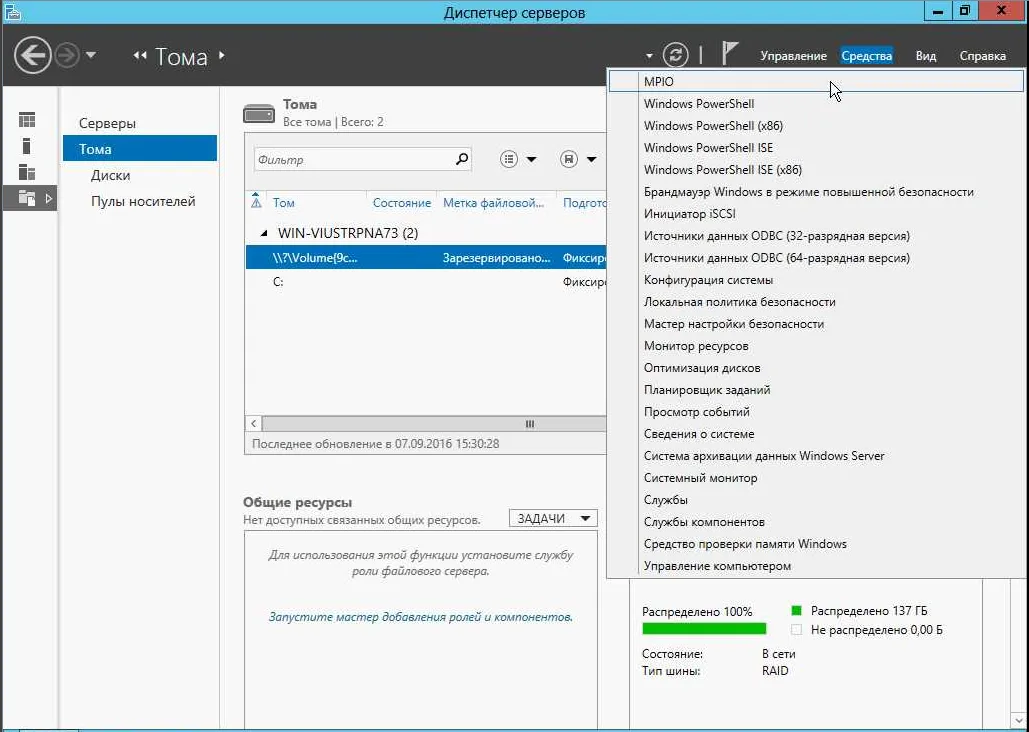This screenshot has height=732, width=1029.
Task: Open Управление компьютером
Action: (816, 565)
